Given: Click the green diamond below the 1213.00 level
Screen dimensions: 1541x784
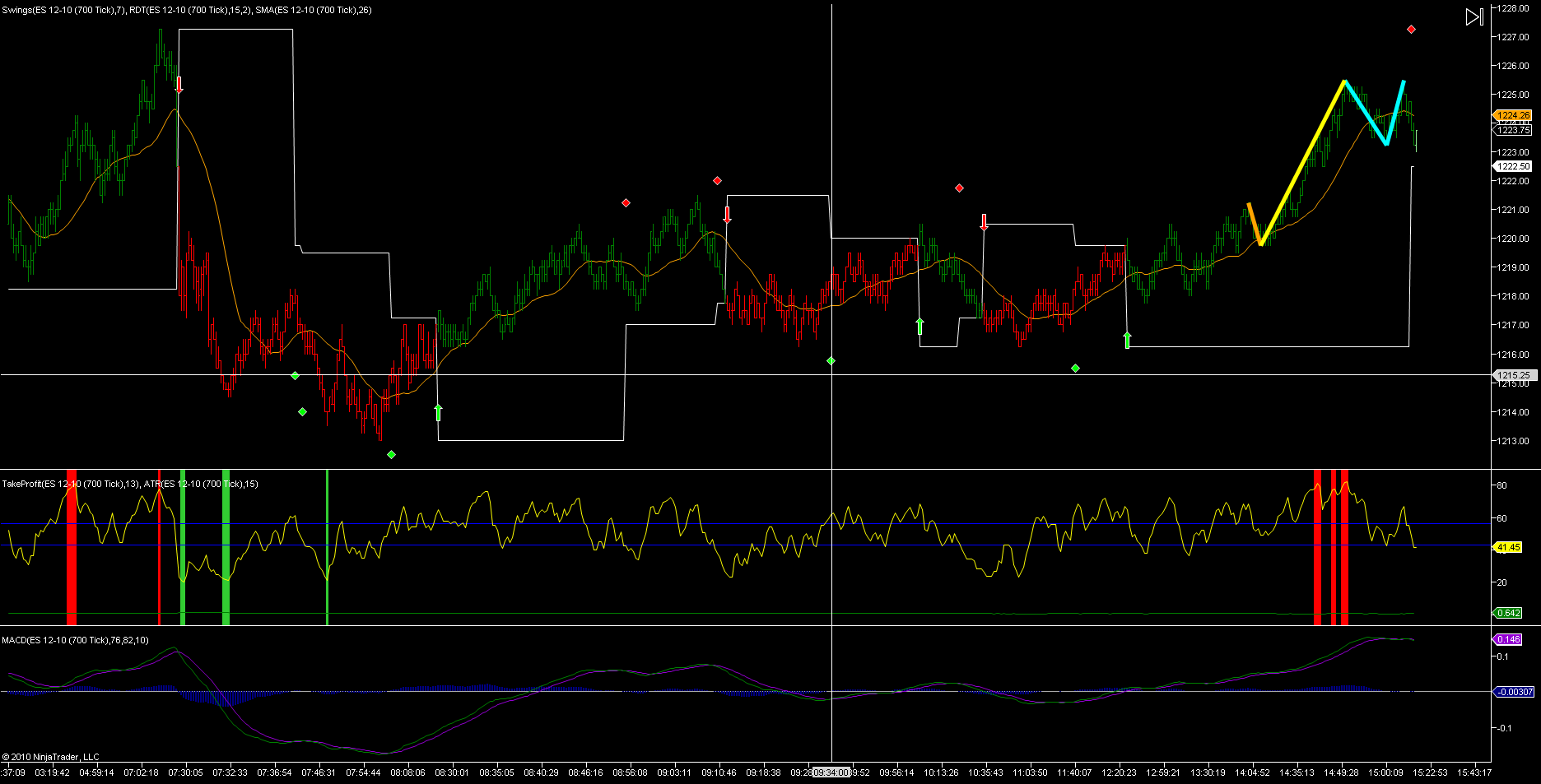Looking at the screenshot, I should 391,454.
